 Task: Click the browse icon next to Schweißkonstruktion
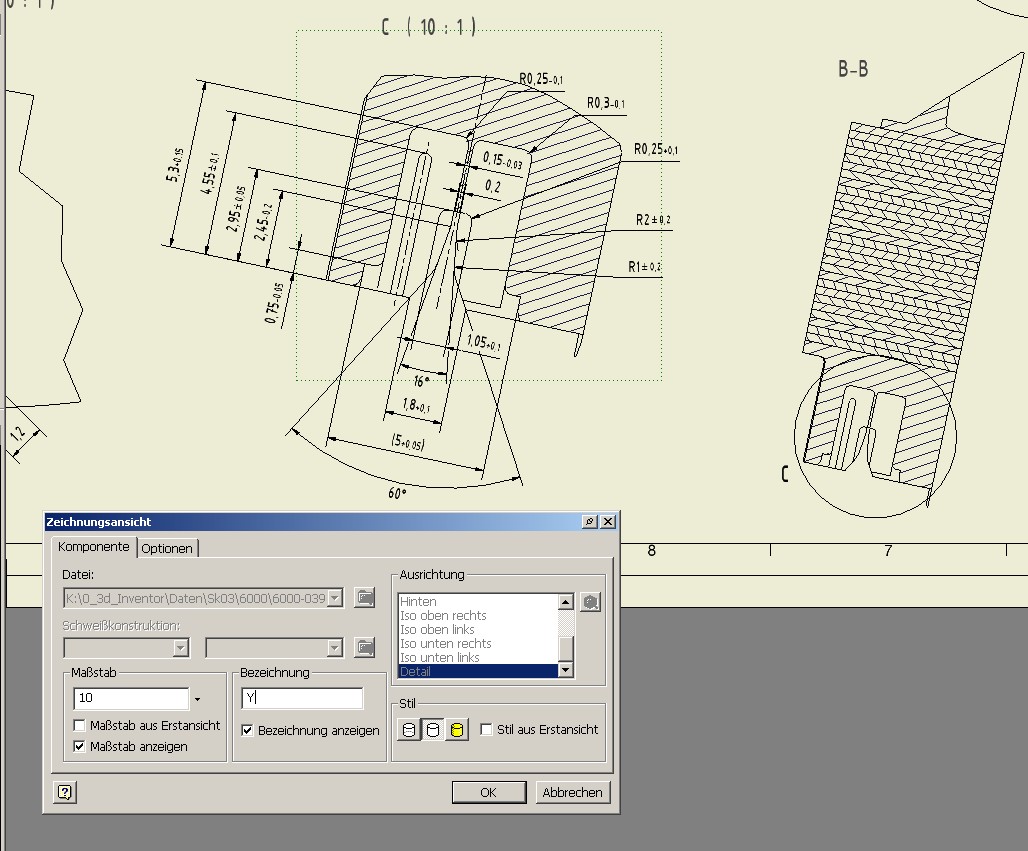pos(365,648)
